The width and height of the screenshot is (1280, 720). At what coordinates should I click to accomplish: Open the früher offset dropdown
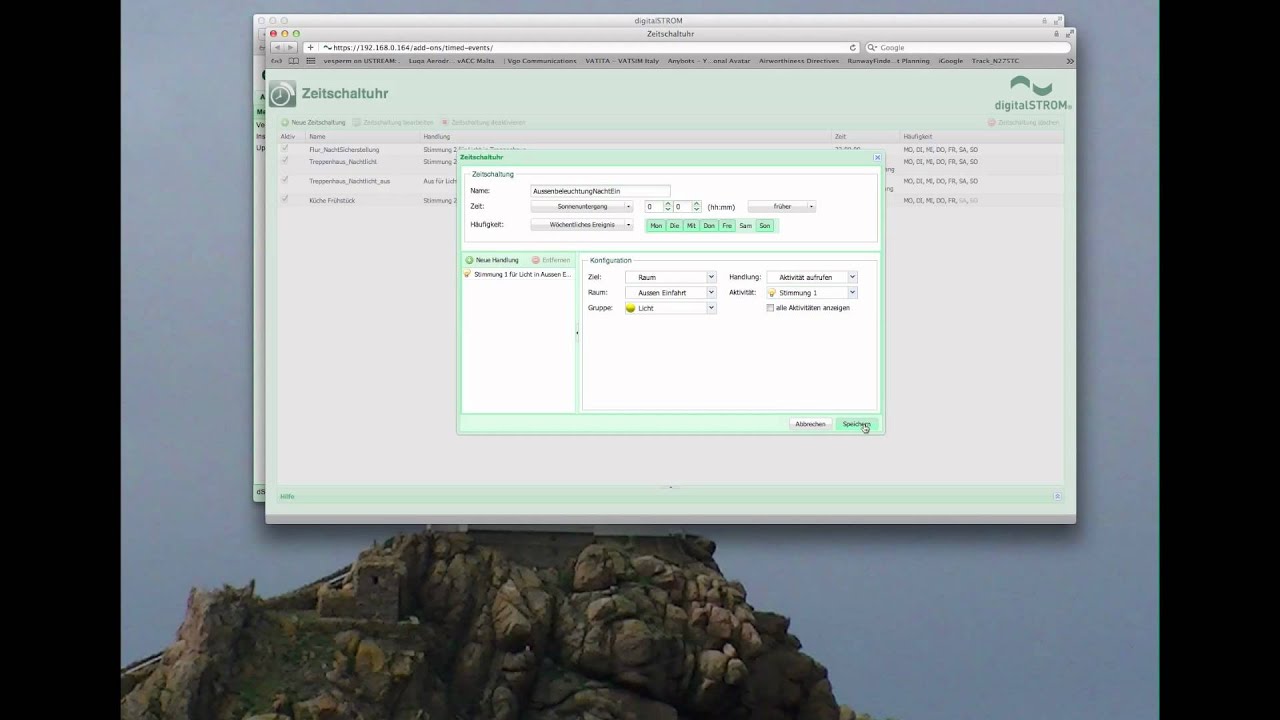point(781,206)
